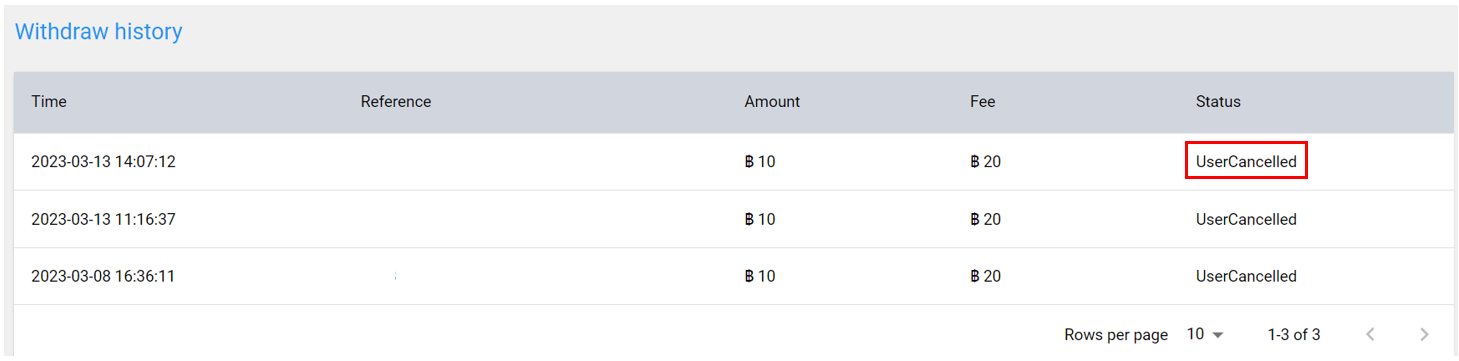Go to next page arrow
Viewport: 1459px width, 361px height.
pos(1424,334)
